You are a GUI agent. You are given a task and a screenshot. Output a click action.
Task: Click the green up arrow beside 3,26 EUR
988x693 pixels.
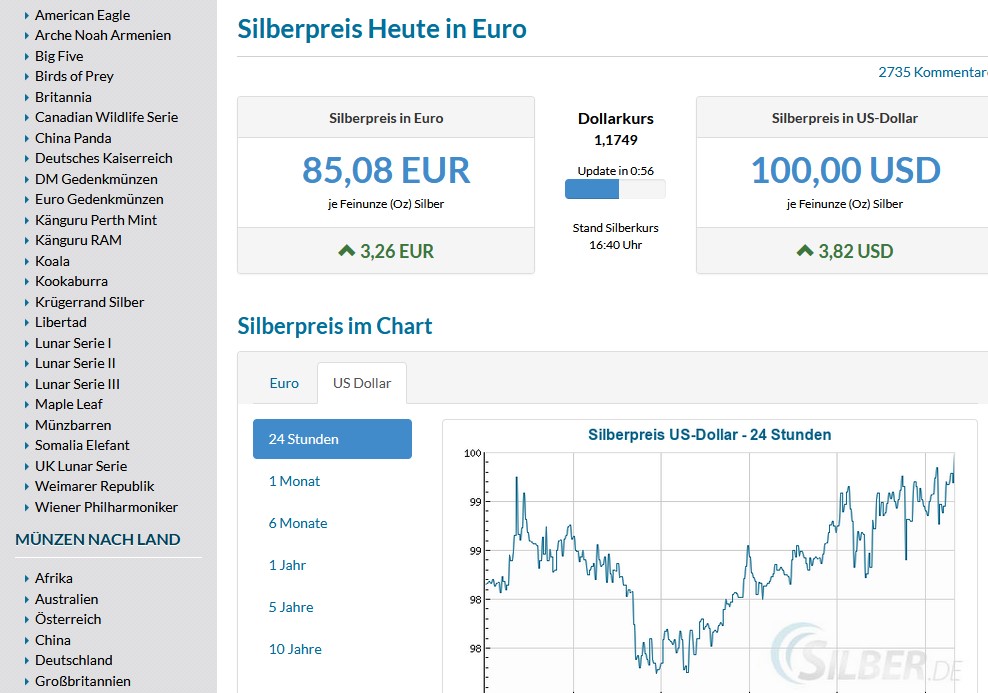(347, 250)
